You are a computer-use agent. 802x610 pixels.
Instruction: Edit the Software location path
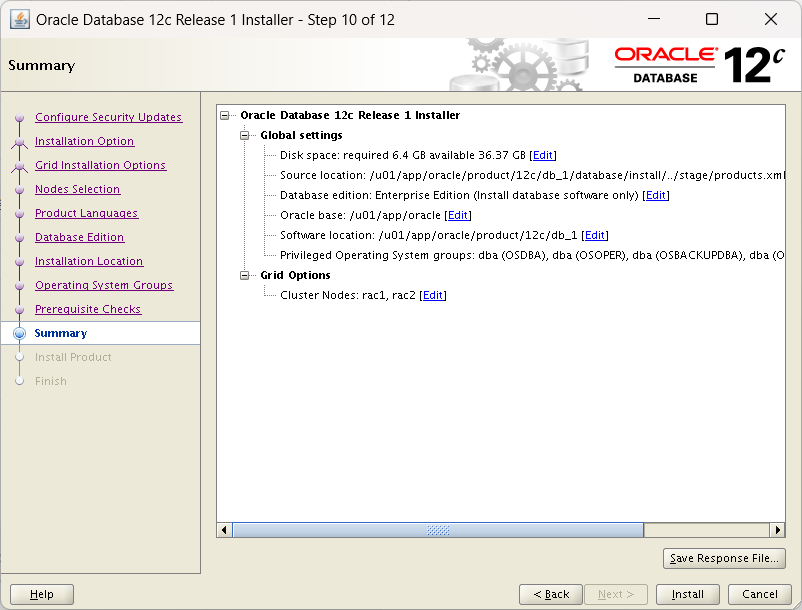[595, 235]
